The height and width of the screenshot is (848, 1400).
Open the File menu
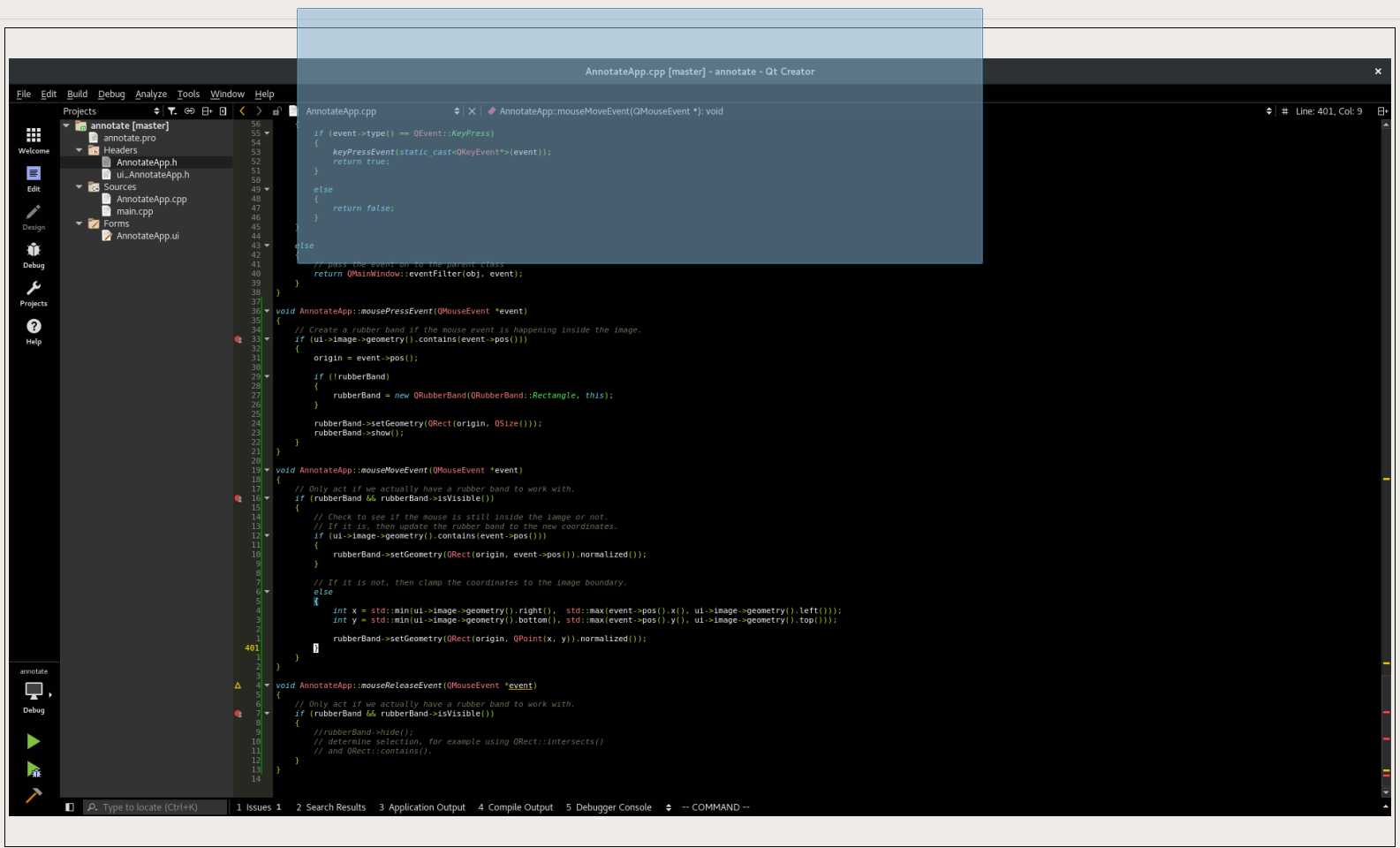tap(24, 95)
